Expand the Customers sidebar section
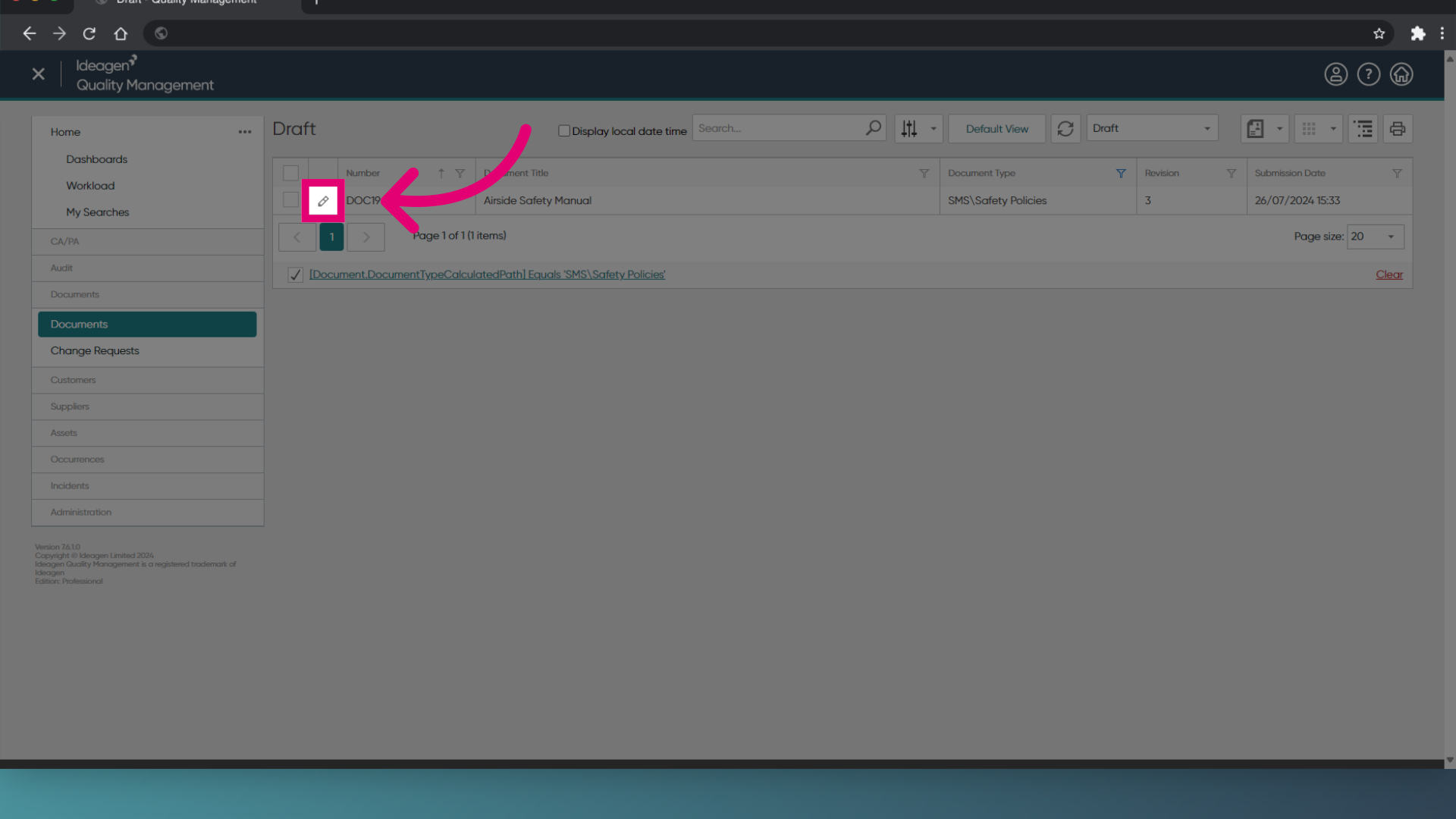Screen dimensions: 1456x819 tap(148, 381)
